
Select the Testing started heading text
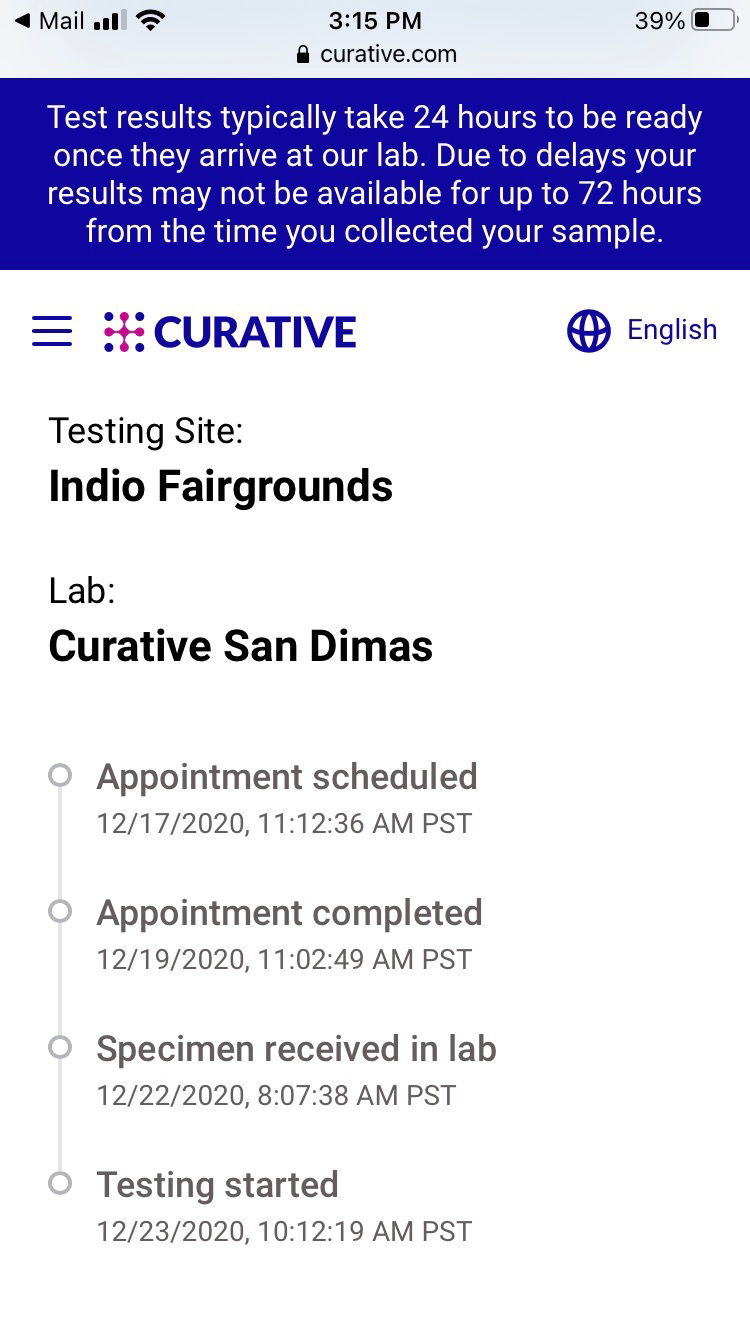pos(217,1185)
